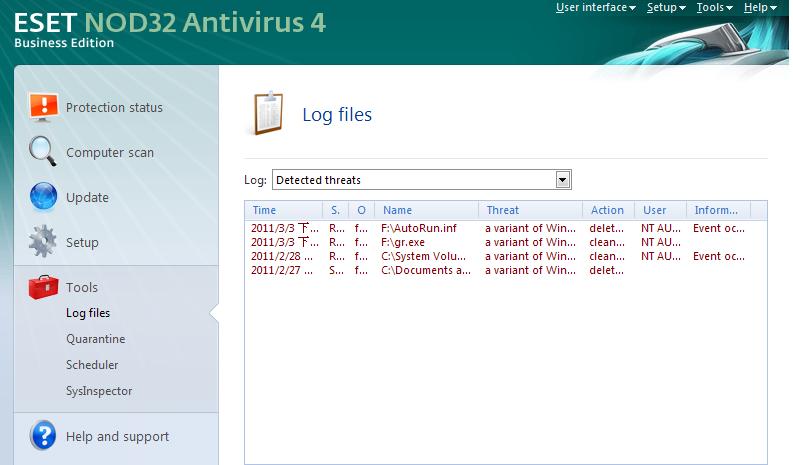Sort by the Threat column header

click(x=531, y=210)
